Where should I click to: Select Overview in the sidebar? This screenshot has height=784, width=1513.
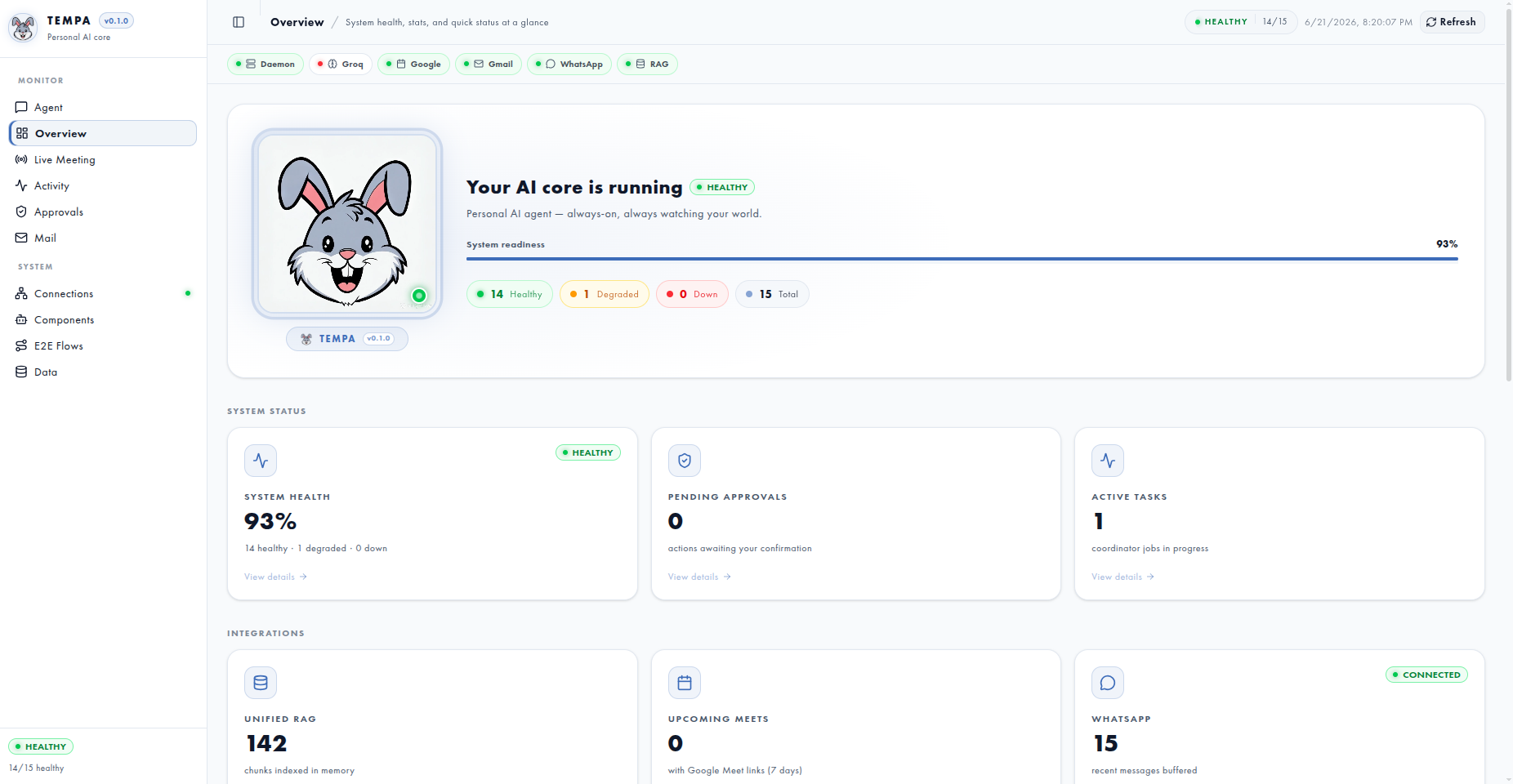coord(103,133)
